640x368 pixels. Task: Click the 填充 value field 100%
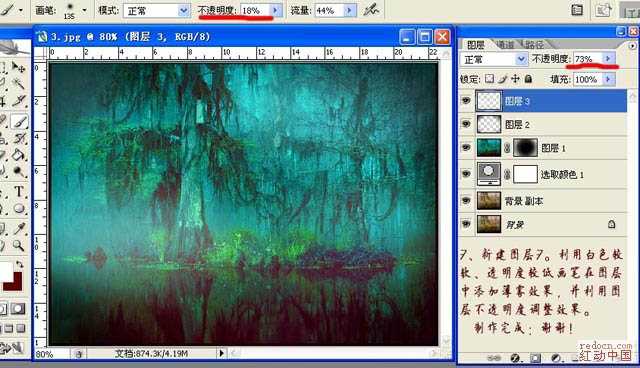pos(588,79)
